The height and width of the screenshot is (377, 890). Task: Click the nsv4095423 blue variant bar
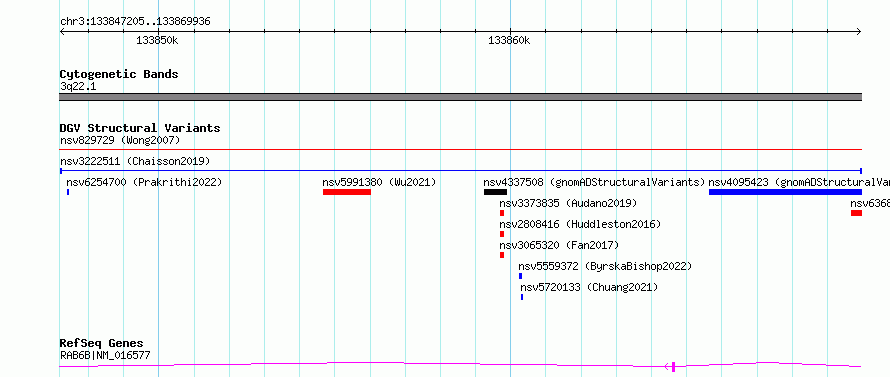(x=786, y=192)
